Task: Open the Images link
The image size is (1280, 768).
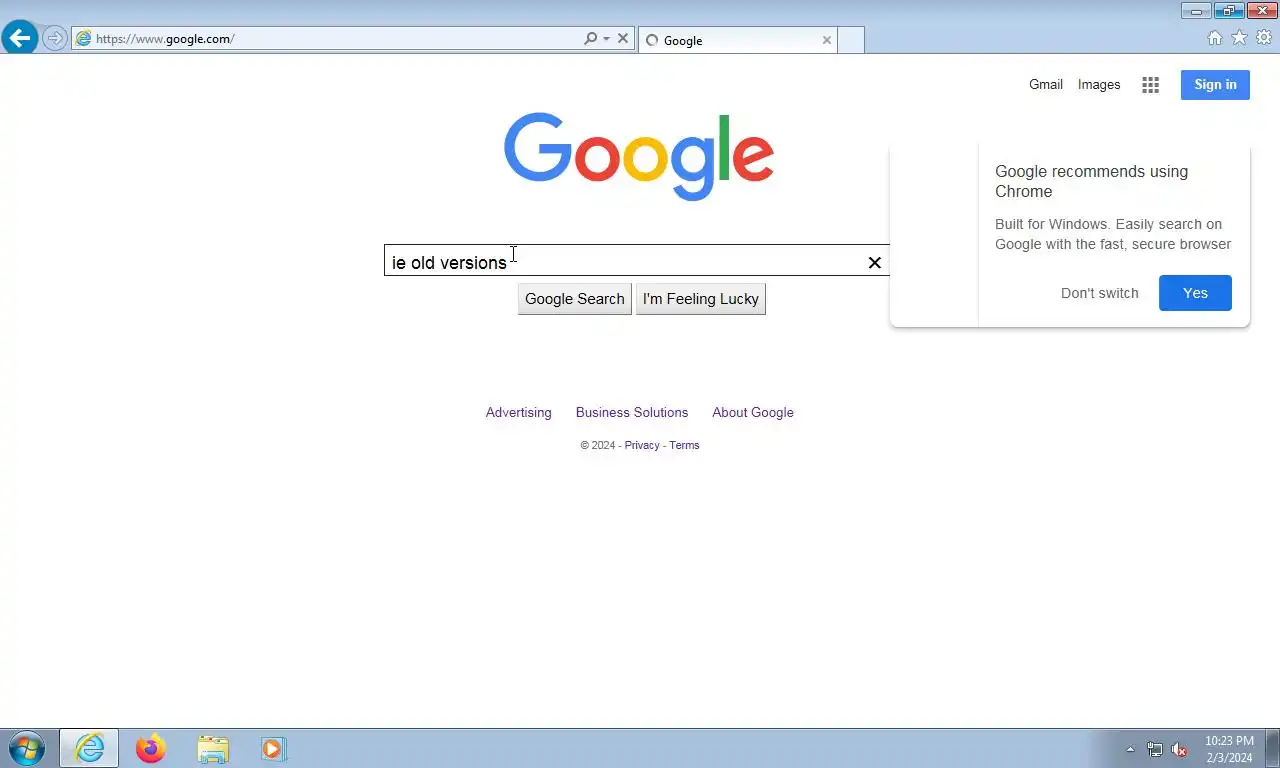Action: (x=1099, y=84)
